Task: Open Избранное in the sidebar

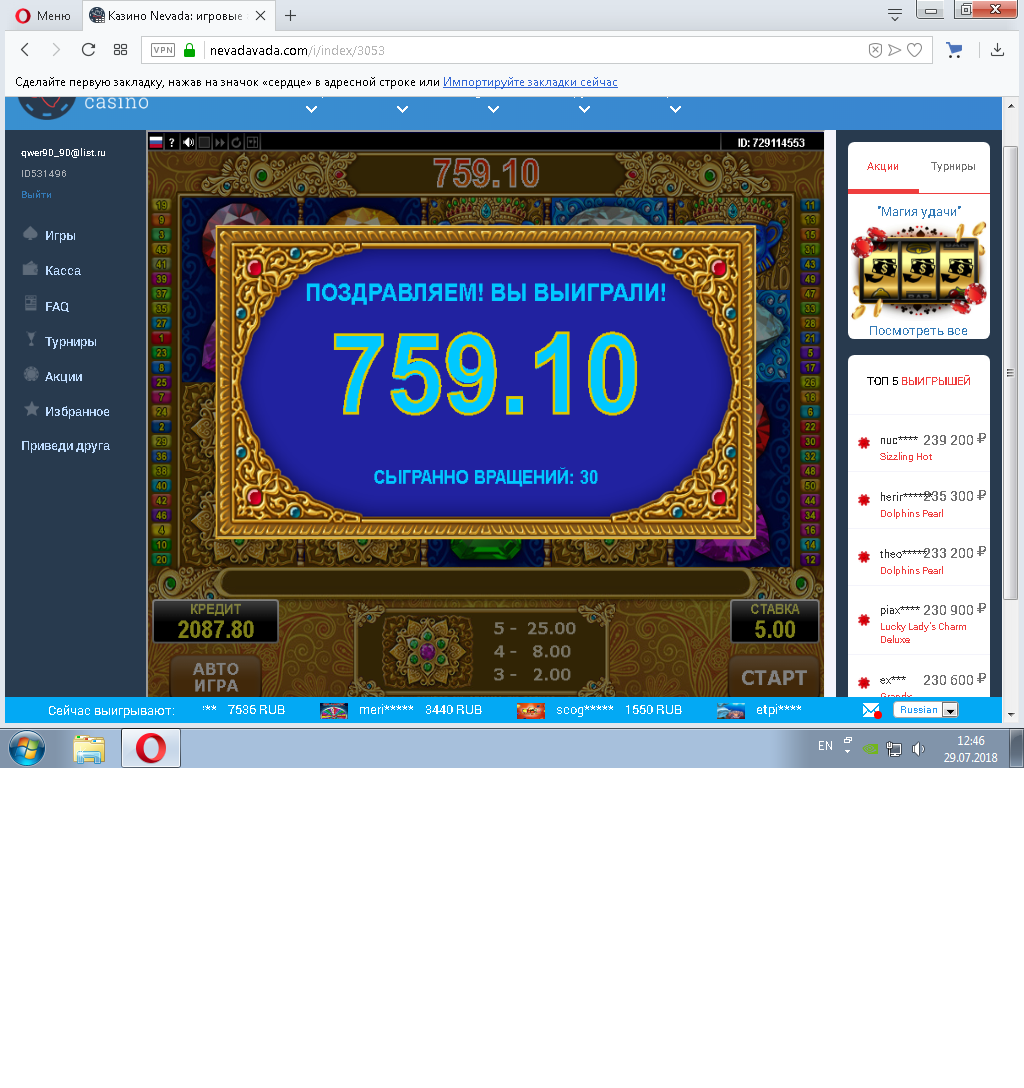Action: tap(76, 411)
